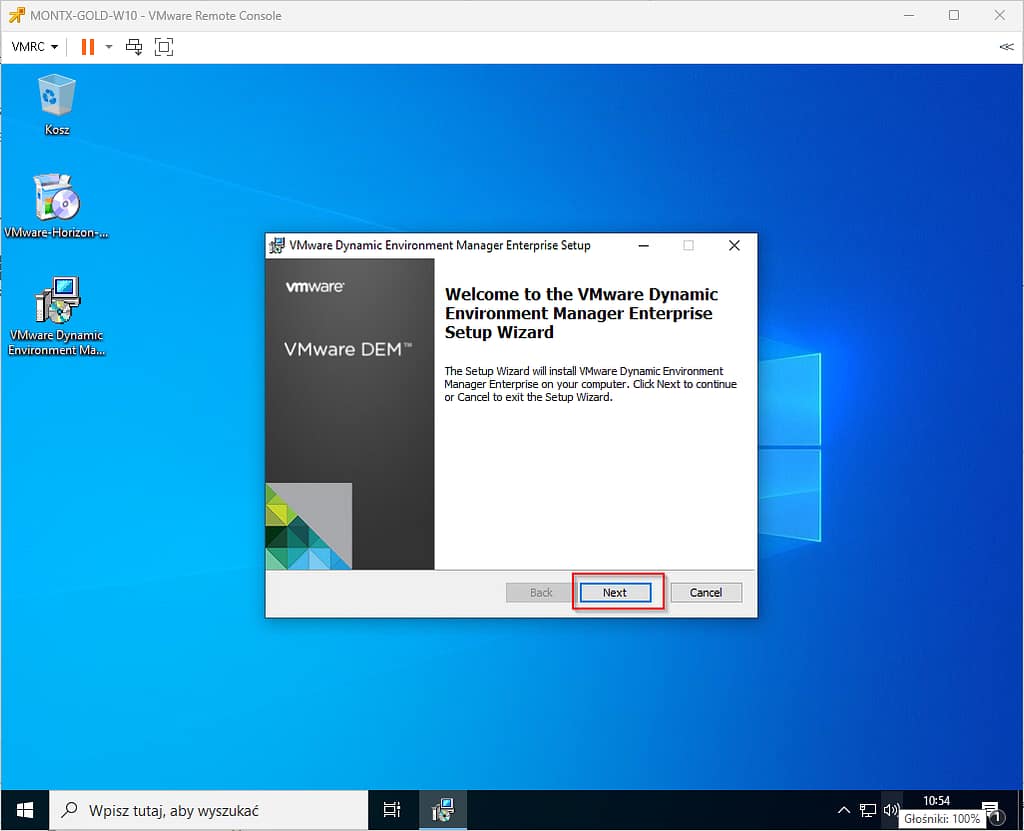Enter full screen mode via toolbar icon
This screenshot has height=831, width=1024.
point(164,46)
